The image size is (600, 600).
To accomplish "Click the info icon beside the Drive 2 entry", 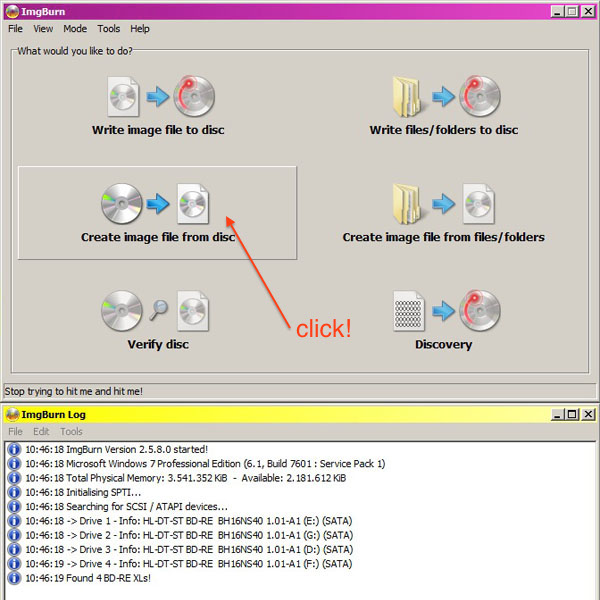I will [14, 535].
